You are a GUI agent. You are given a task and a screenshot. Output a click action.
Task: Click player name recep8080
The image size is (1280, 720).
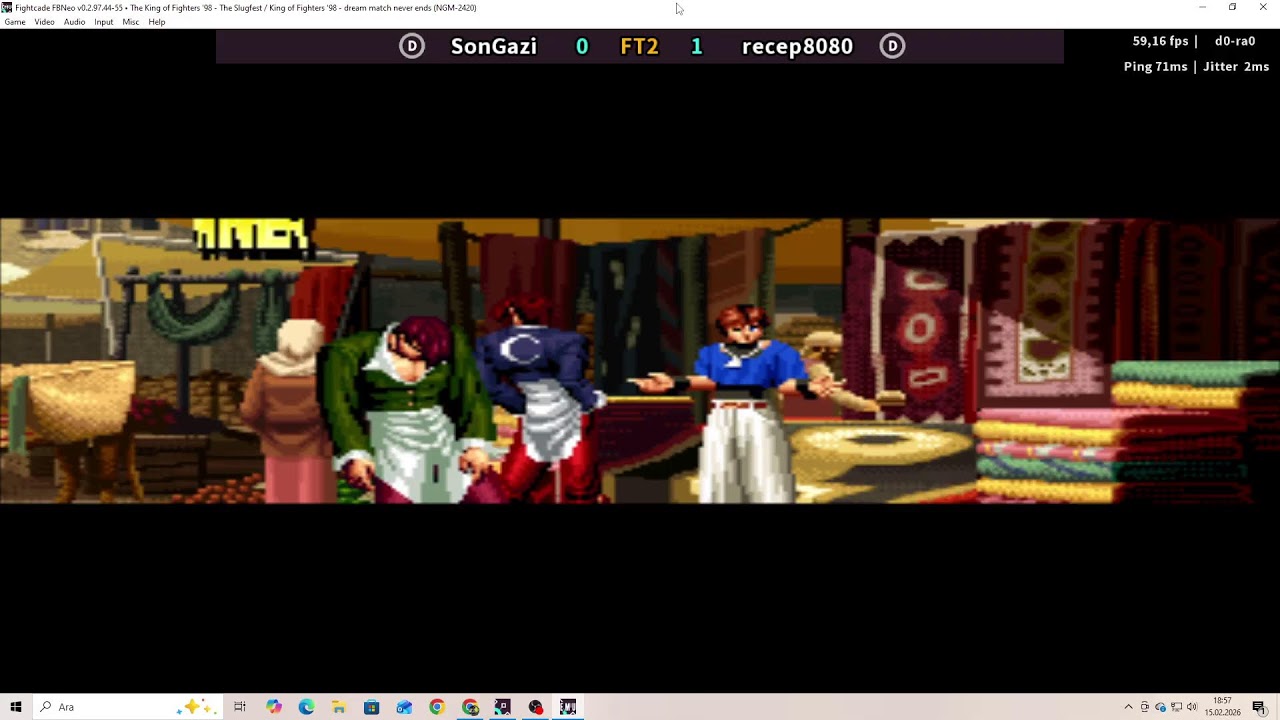coord(797,46)
